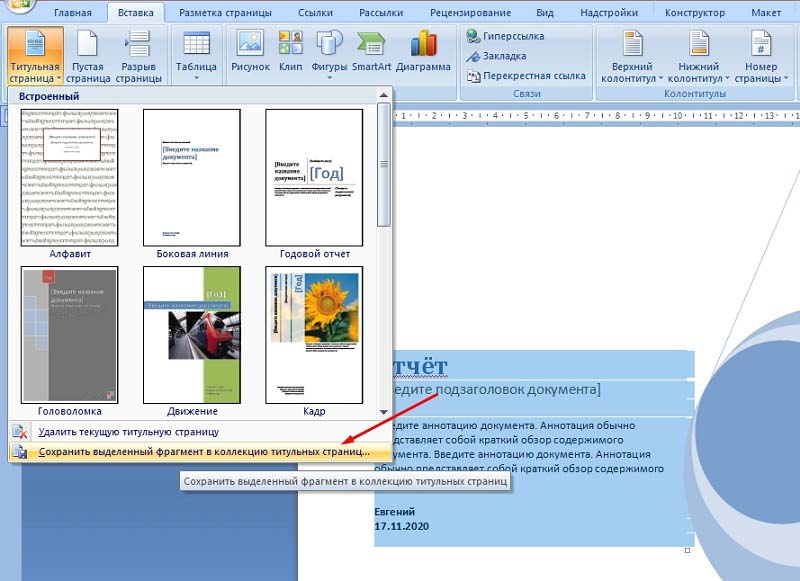Open the Таблица insert menu
The width and height of the screenshot is (800, 581).
[196, 56]
